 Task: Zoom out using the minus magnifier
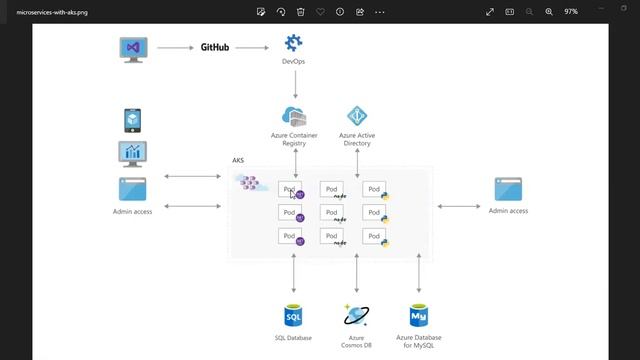click(x=529, y=12)
